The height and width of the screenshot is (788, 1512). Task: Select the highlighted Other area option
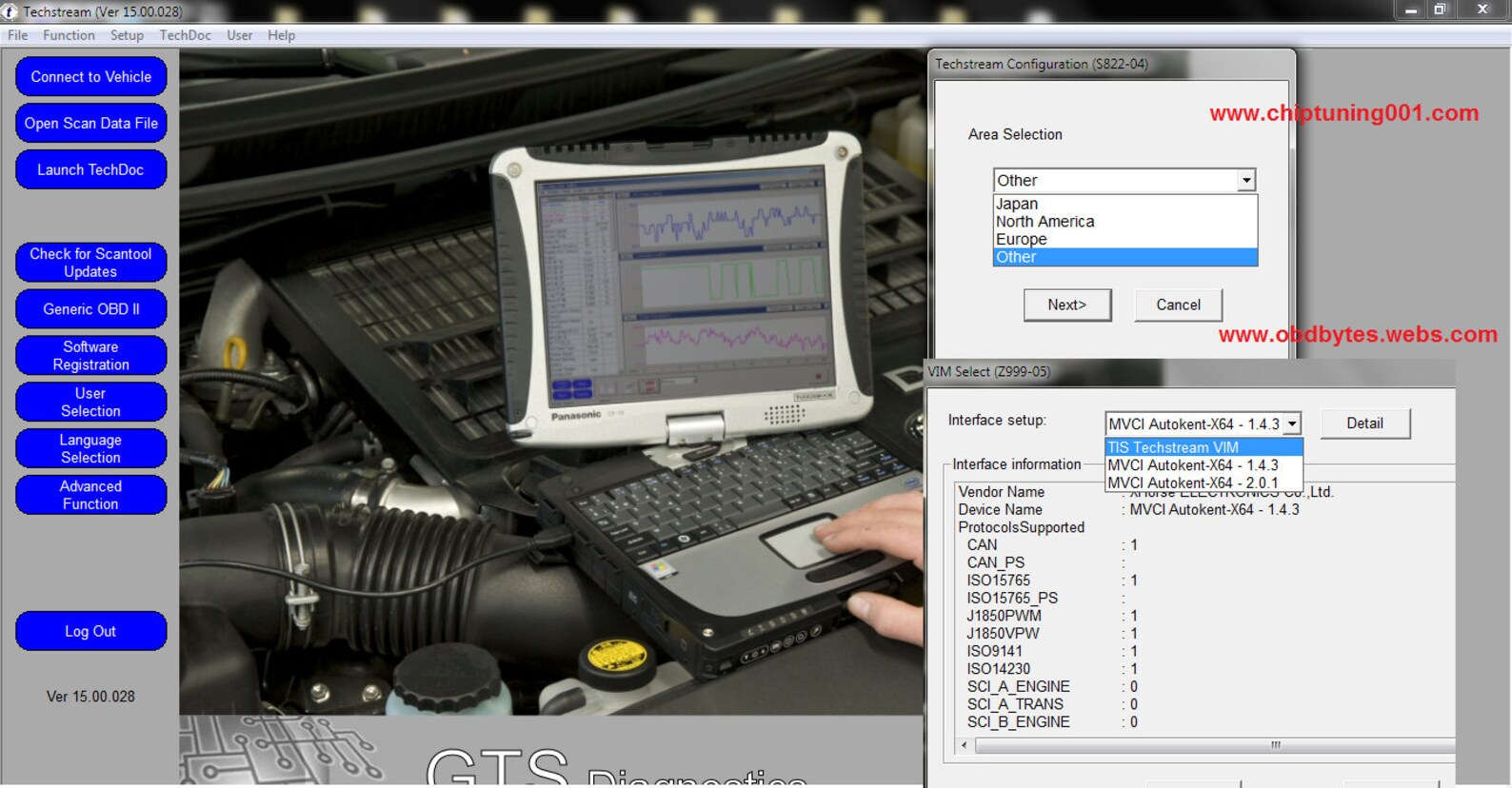[x=1124, y=257]
